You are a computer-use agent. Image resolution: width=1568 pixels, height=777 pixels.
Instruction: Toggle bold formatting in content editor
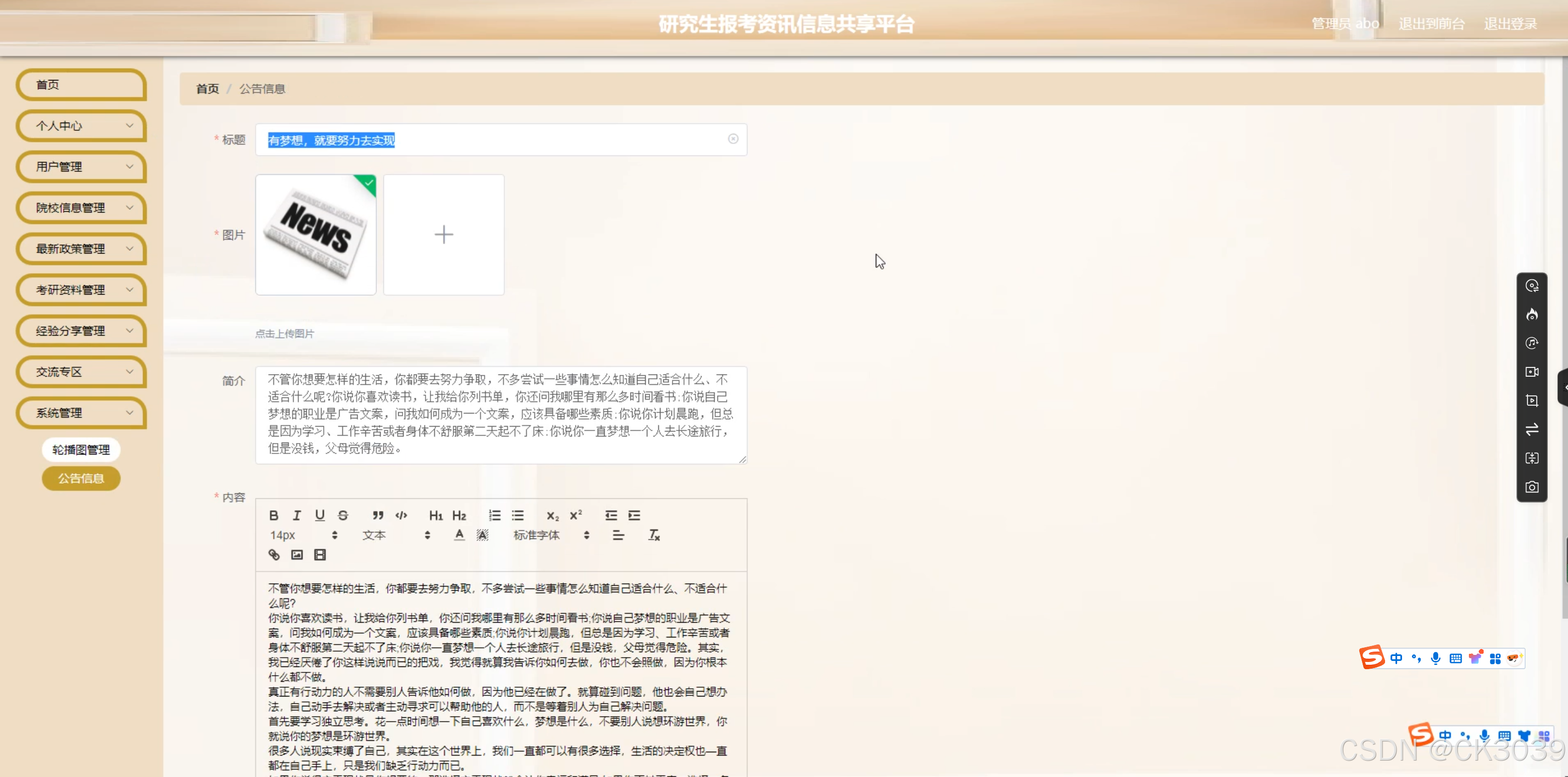coord(274,515)
